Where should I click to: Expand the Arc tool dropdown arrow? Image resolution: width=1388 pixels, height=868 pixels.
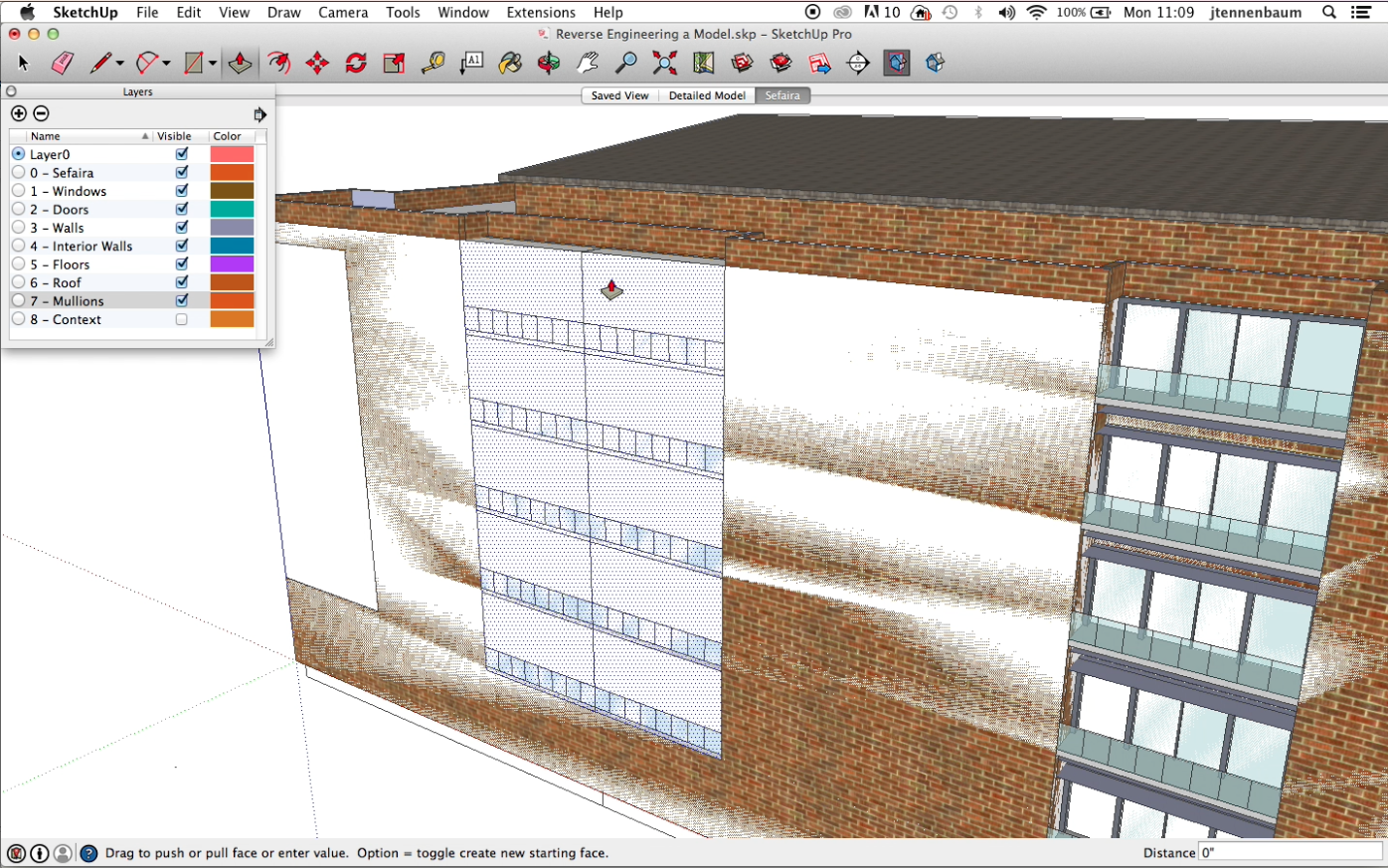166,64
